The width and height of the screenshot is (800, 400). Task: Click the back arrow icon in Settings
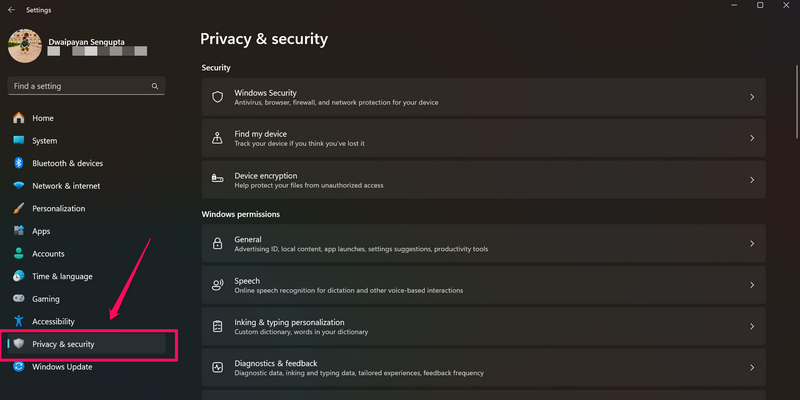(10, 9)
